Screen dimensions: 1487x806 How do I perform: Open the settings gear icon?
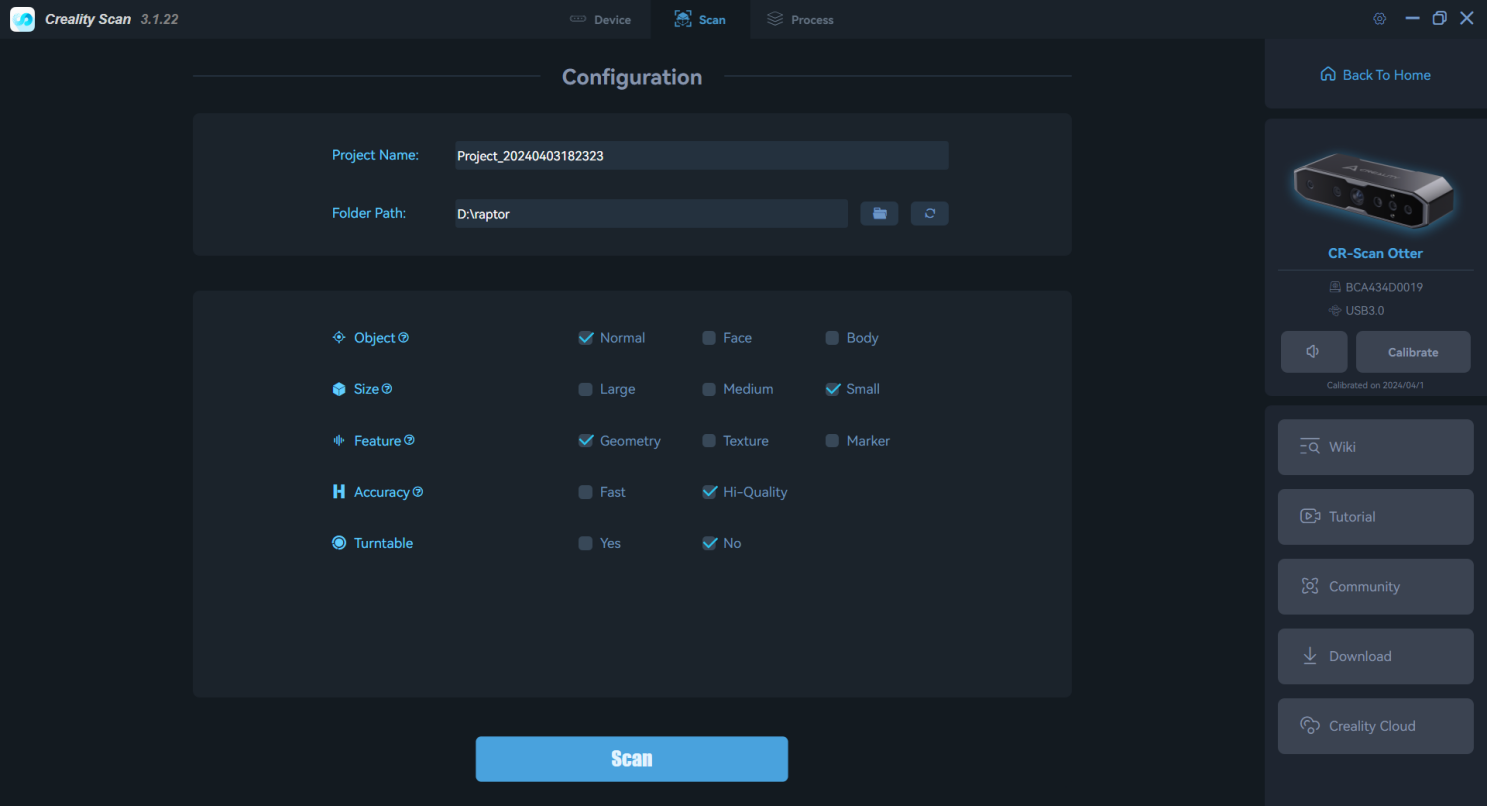1380,19
